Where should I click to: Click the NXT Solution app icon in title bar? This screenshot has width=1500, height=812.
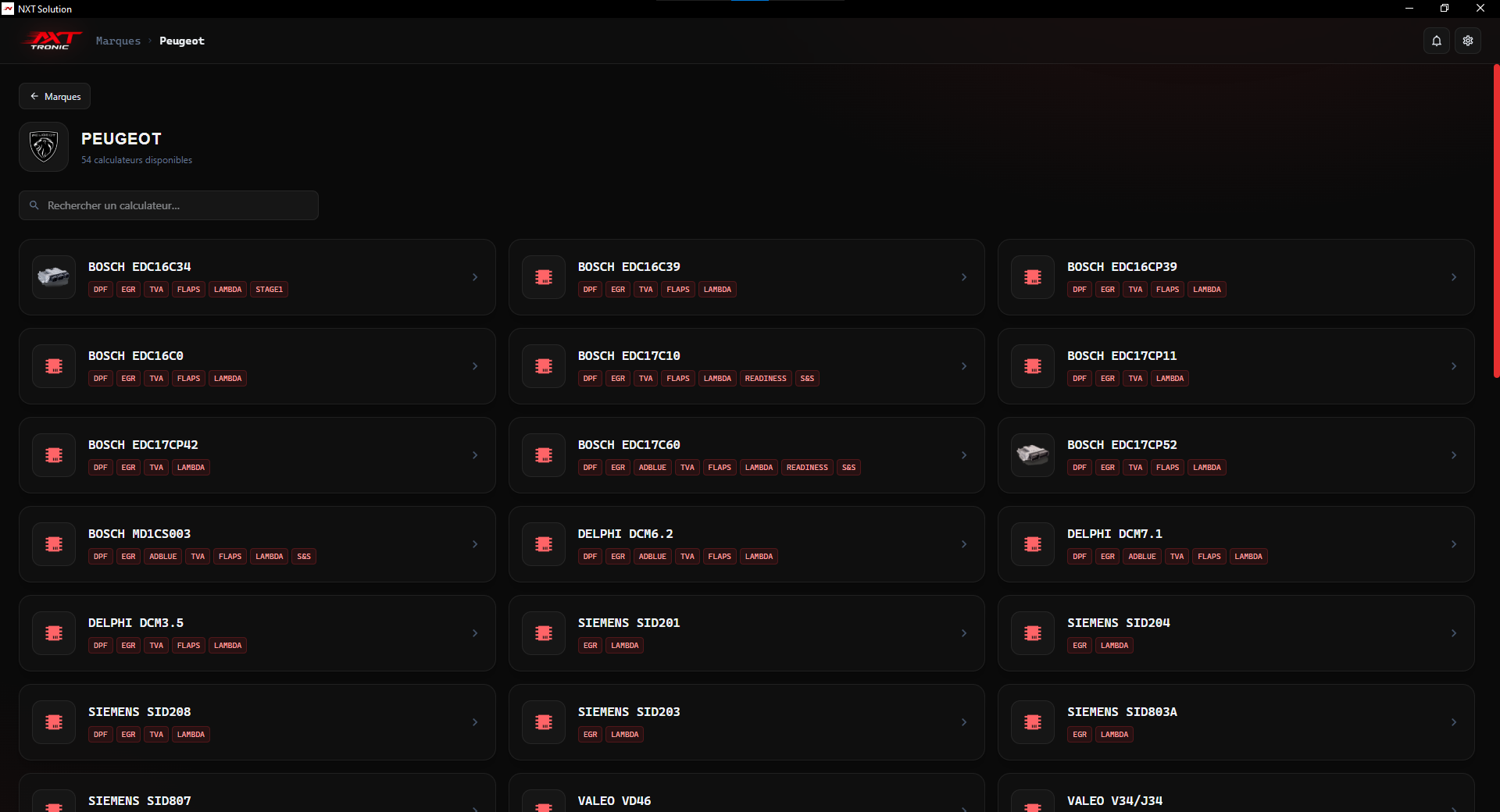[x=8, y=9]
